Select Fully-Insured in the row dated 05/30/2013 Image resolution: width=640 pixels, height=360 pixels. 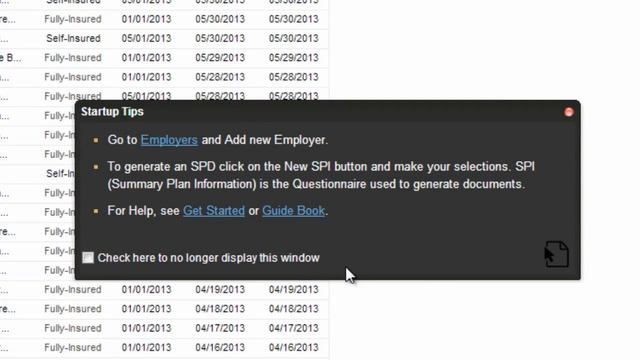coord(73,19)
